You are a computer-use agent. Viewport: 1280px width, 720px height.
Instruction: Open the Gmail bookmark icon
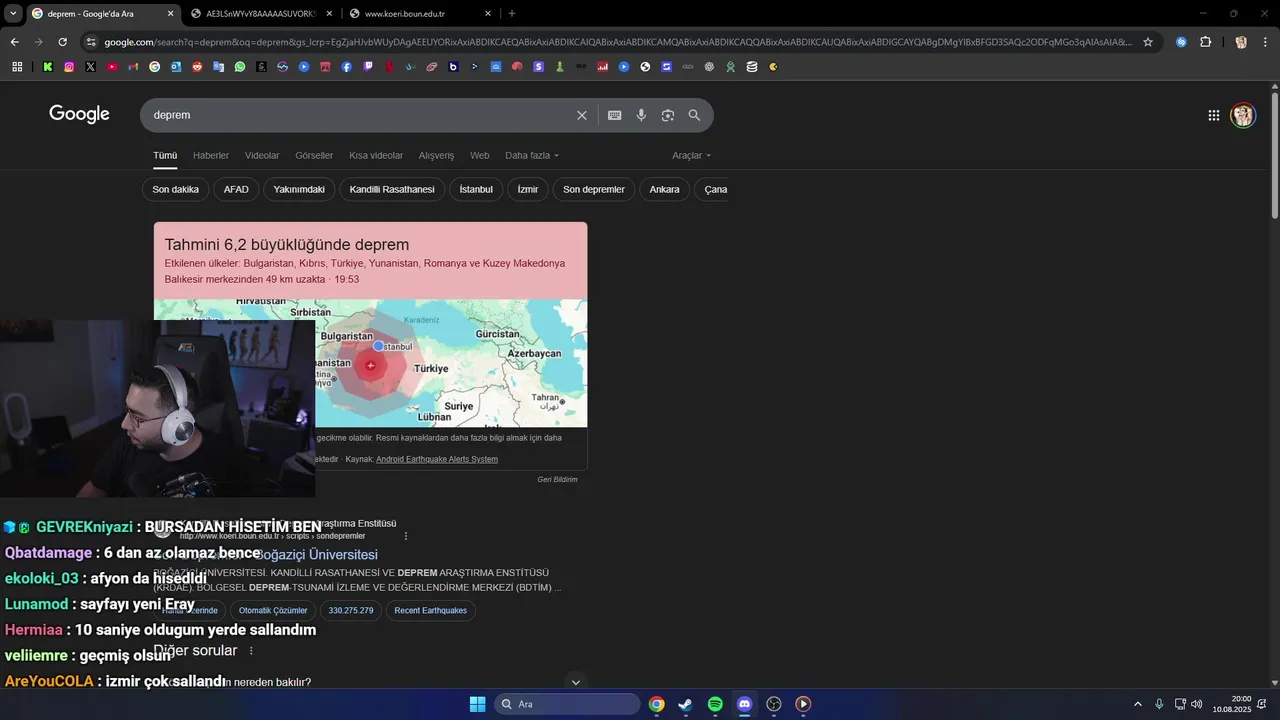[x=133, y=67]
